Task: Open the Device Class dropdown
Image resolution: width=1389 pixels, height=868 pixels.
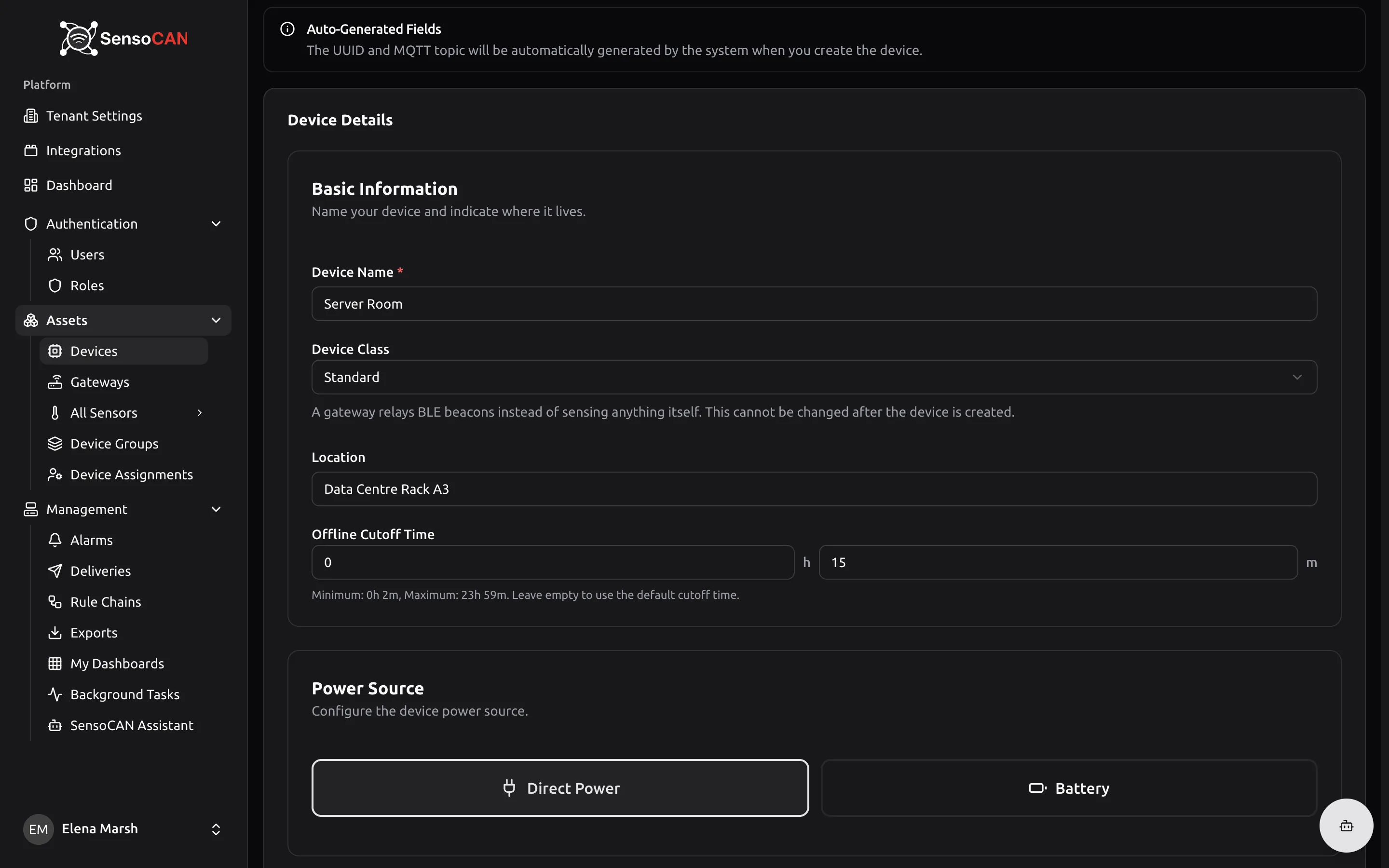Action: click(814, 377)
